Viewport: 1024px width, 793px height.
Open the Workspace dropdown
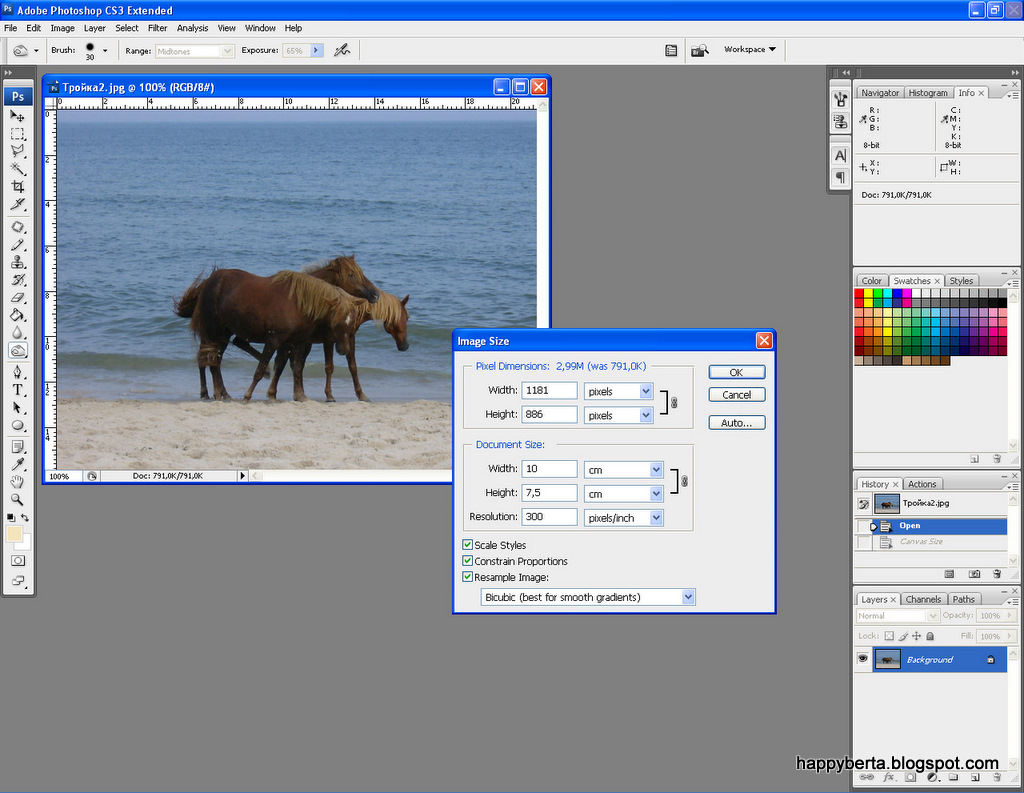[750, 50]
